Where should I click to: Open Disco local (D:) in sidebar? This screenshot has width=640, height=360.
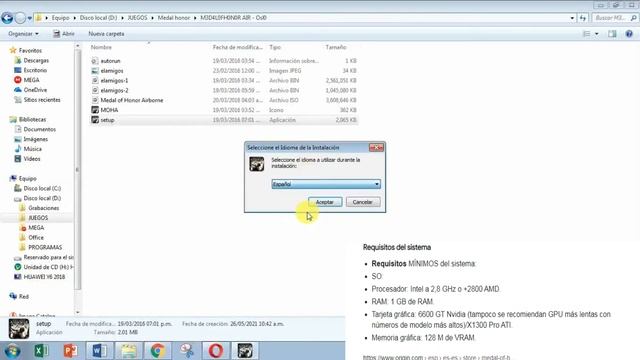pos(42,198)
